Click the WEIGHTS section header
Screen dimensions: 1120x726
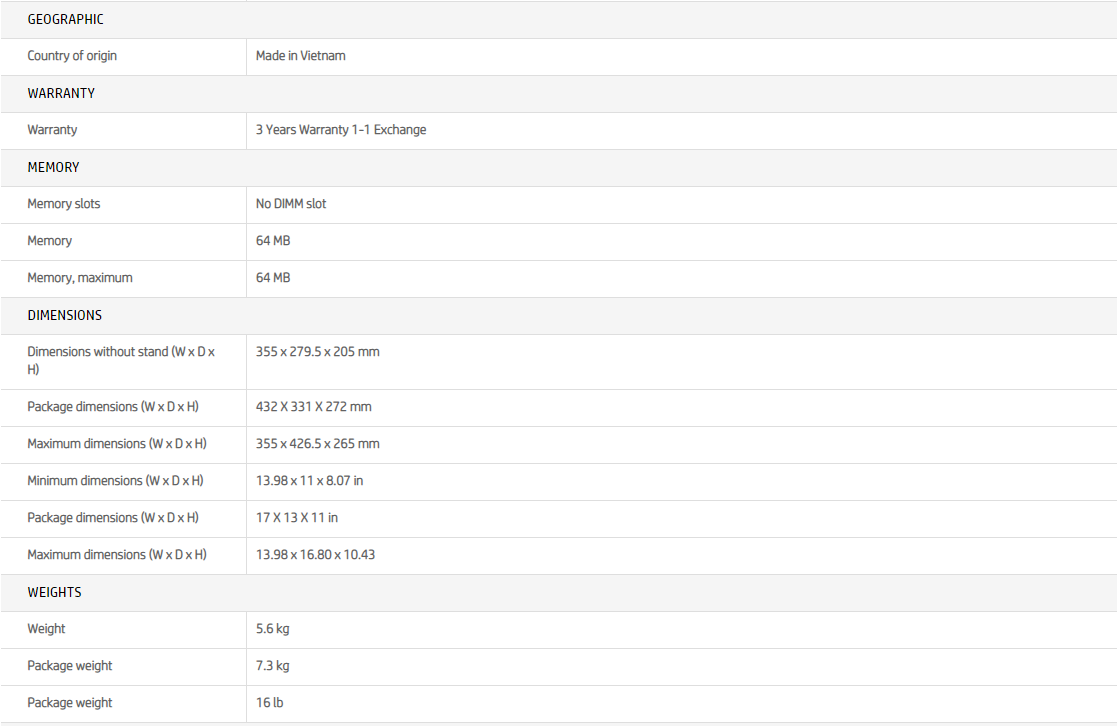click(x=54, y=592)
